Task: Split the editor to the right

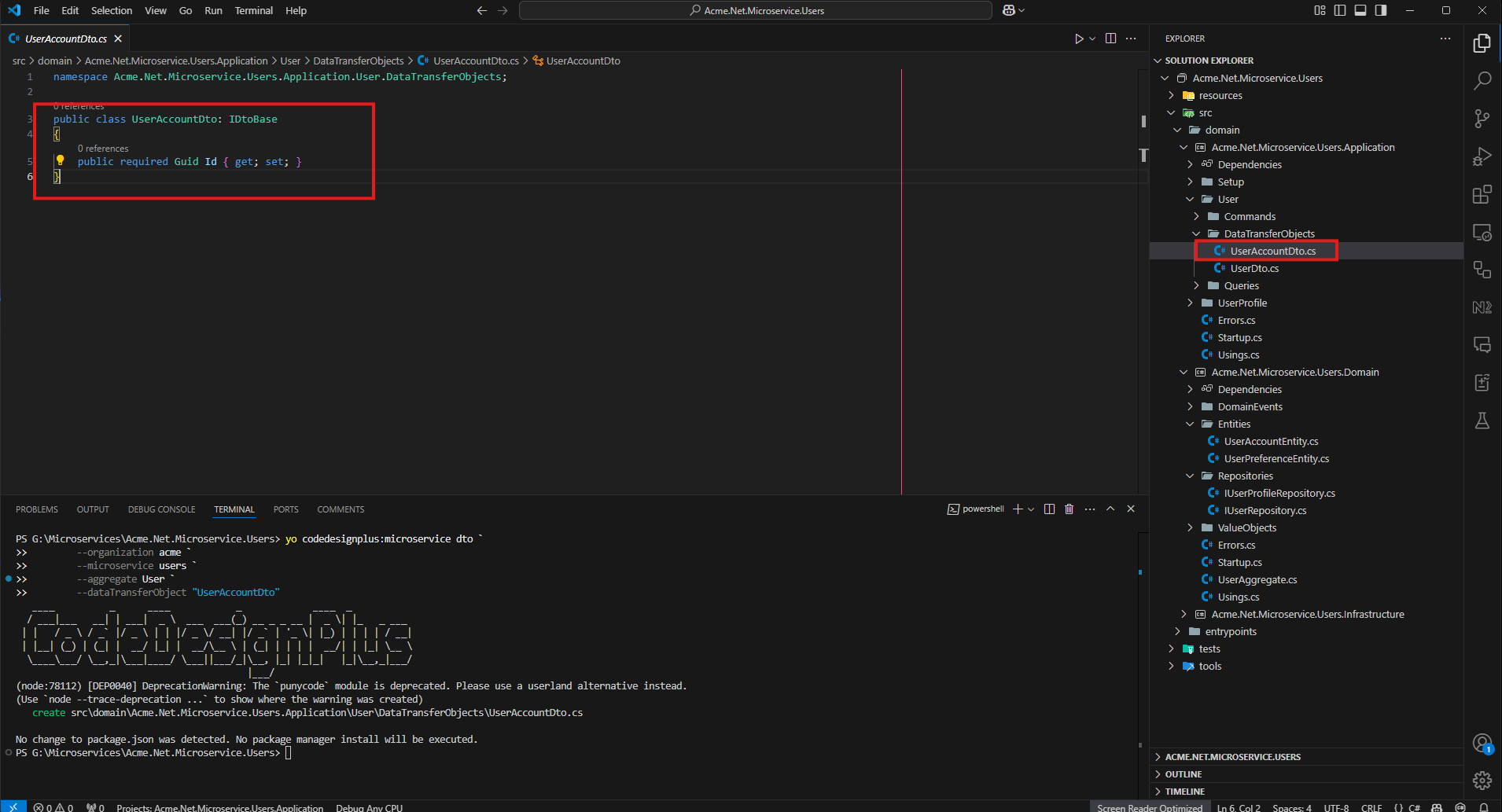Action: tap(1110, 39)
